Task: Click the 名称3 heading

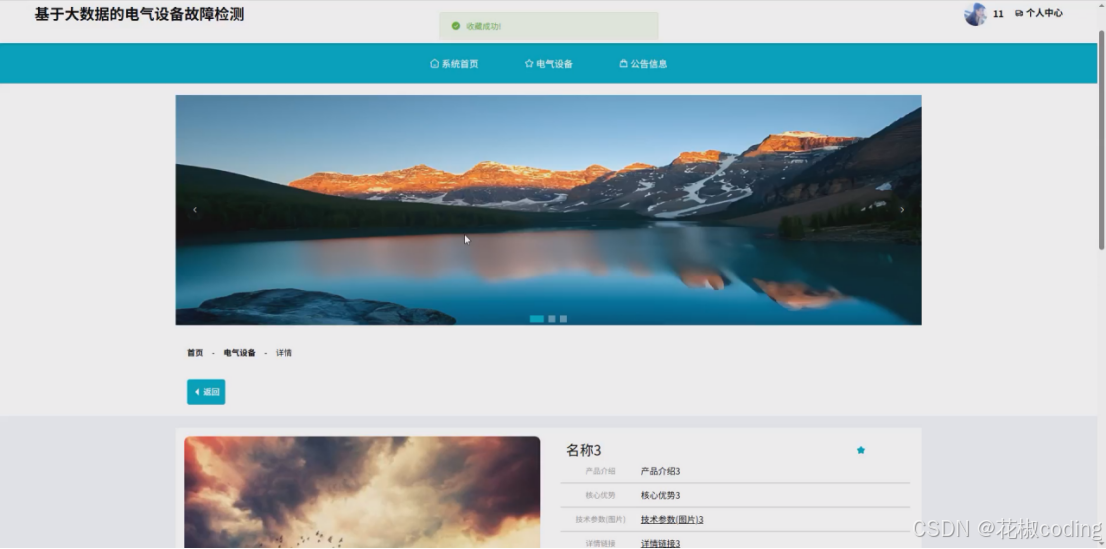Action: [x=583, y=450]
